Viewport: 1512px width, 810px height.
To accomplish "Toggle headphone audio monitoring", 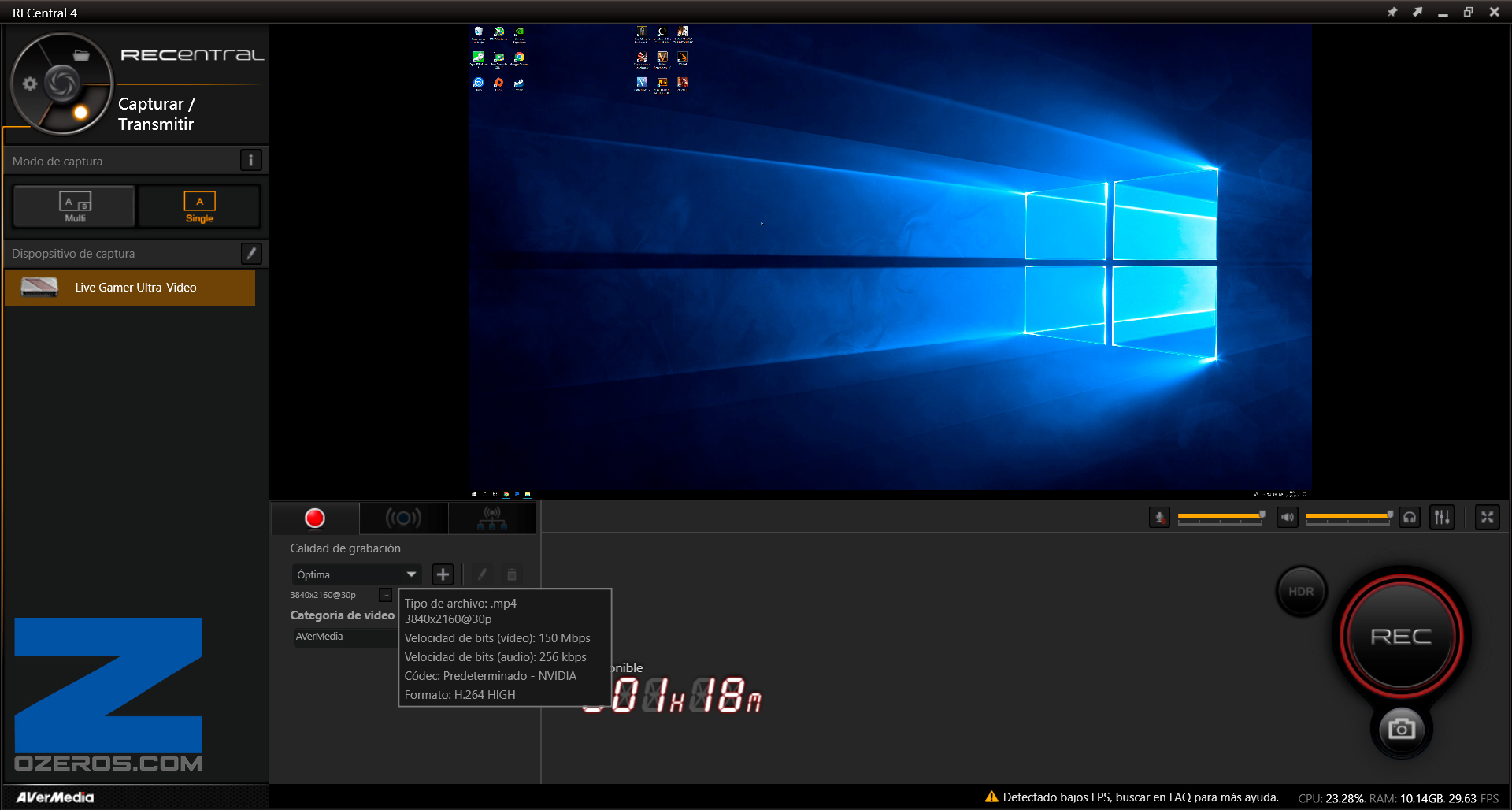I will [1410, 518].
